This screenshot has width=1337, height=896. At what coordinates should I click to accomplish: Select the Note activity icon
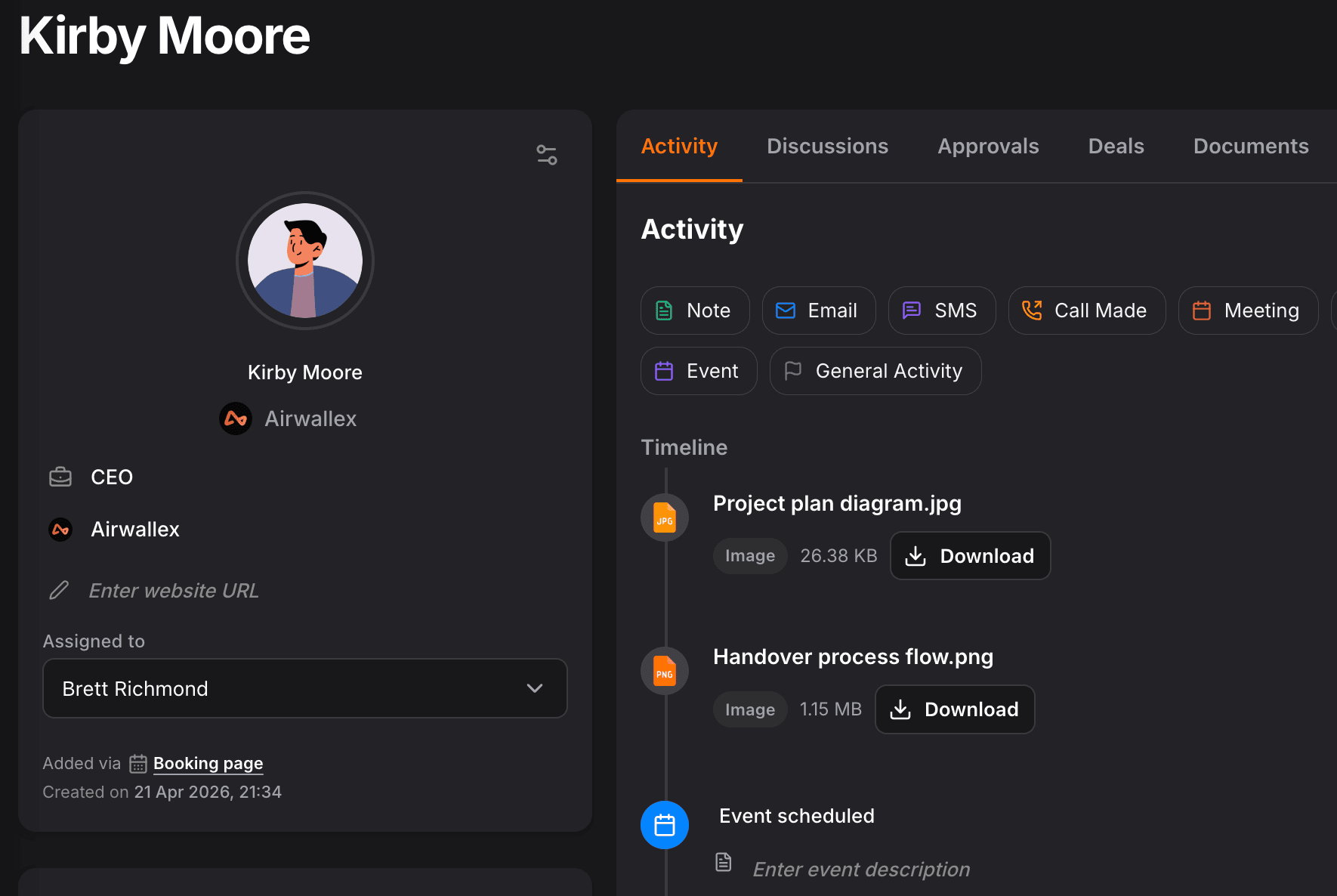pyautogui.click(x=664, y=310)
